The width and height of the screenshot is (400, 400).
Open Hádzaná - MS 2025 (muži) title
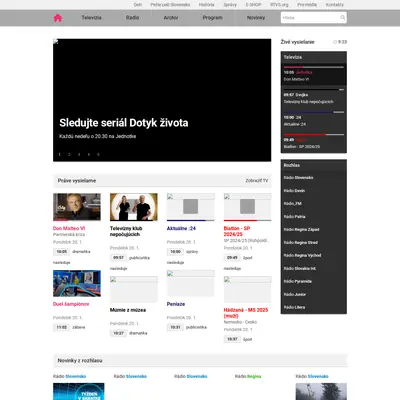(246, 313)
